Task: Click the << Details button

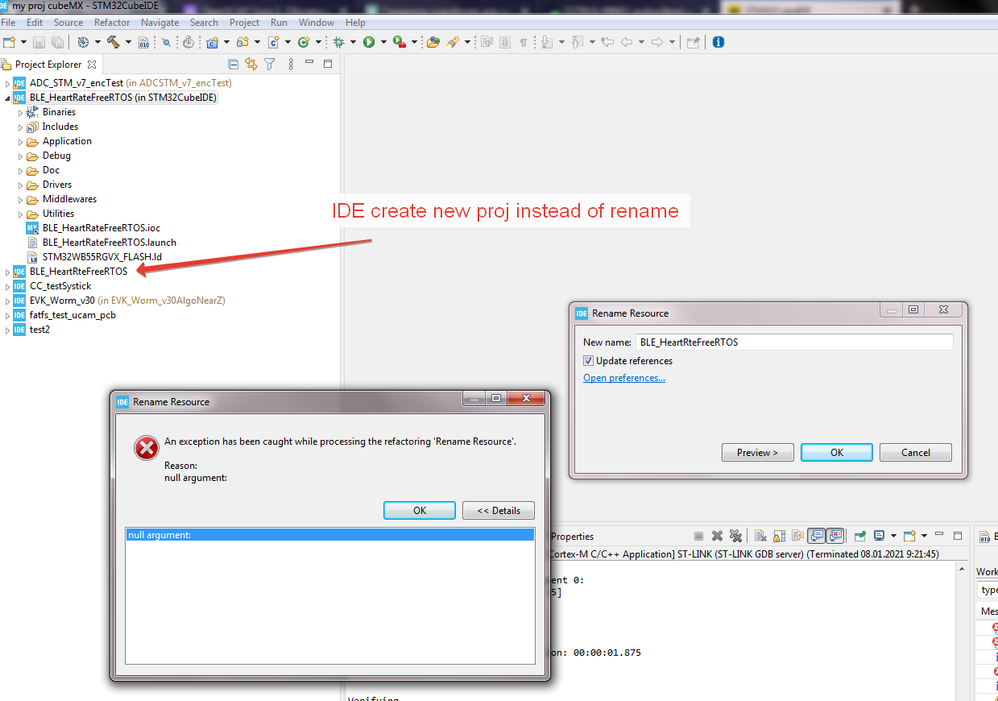Action: point(498,511)
